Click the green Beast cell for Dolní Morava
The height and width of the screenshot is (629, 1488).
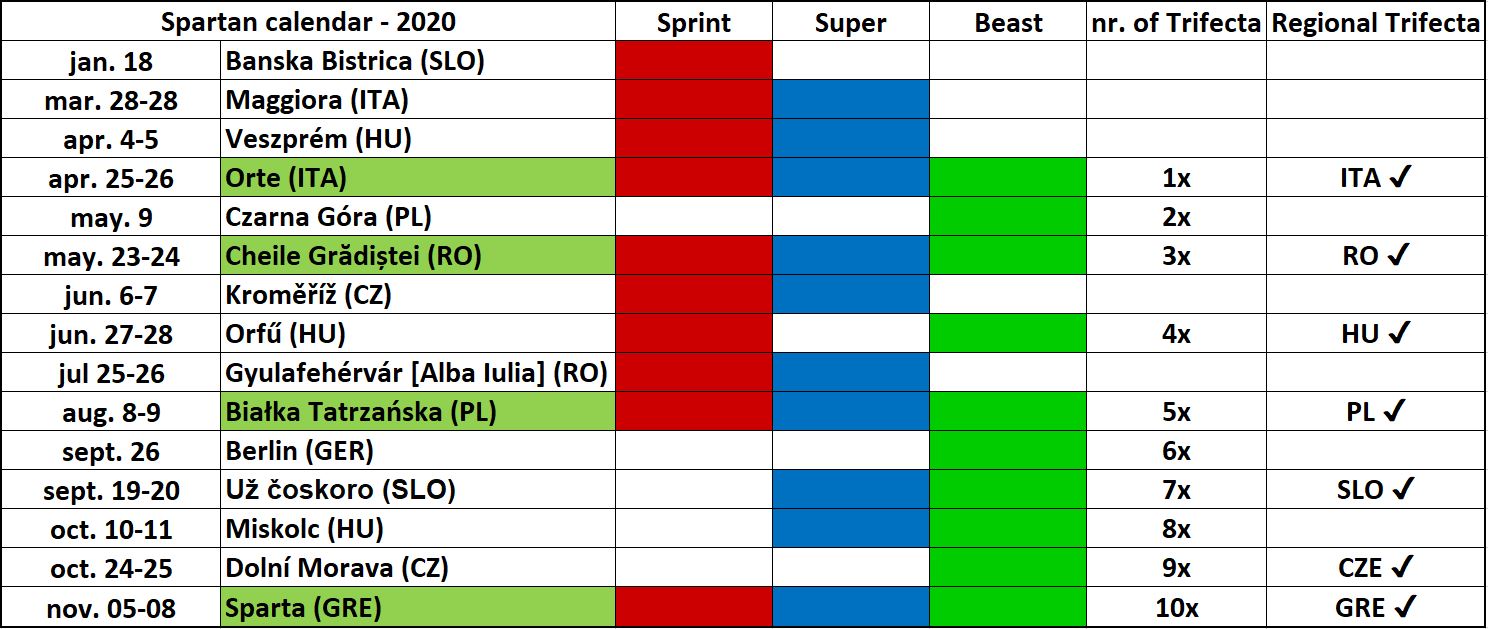click(1008, 568)
